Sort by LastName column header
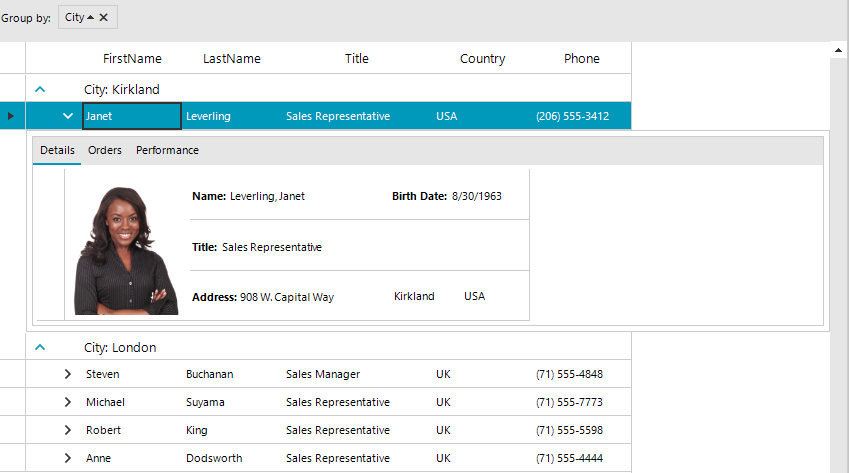Viewport: 849px width, 473px height. tap(232, 58)
